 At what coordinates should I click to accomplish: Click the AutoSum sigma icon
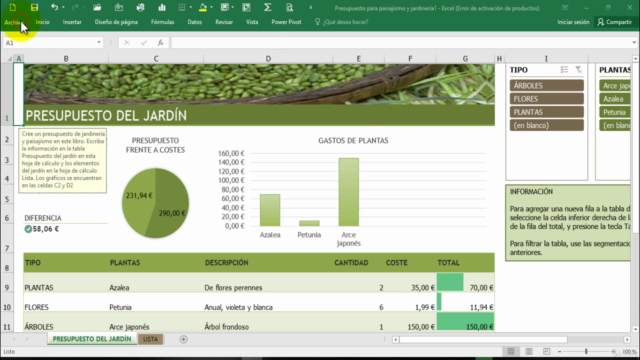268,7
